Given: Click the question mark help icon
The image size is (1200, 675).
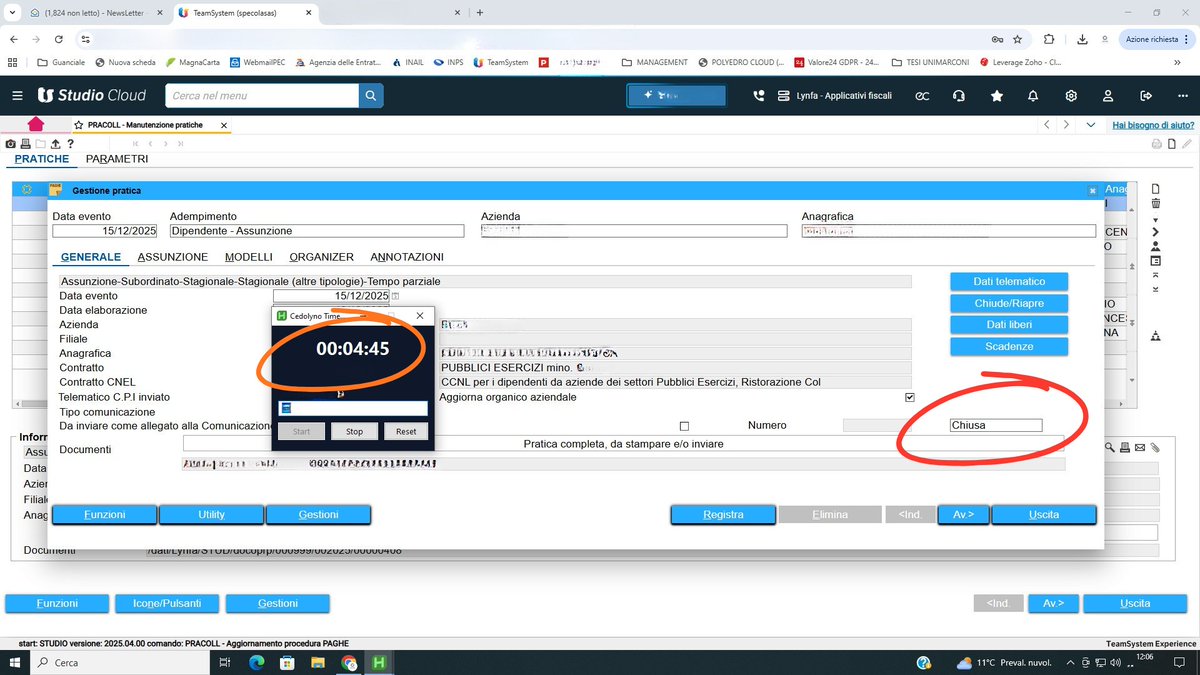Looking at the screenshot, I should (71, 144).
